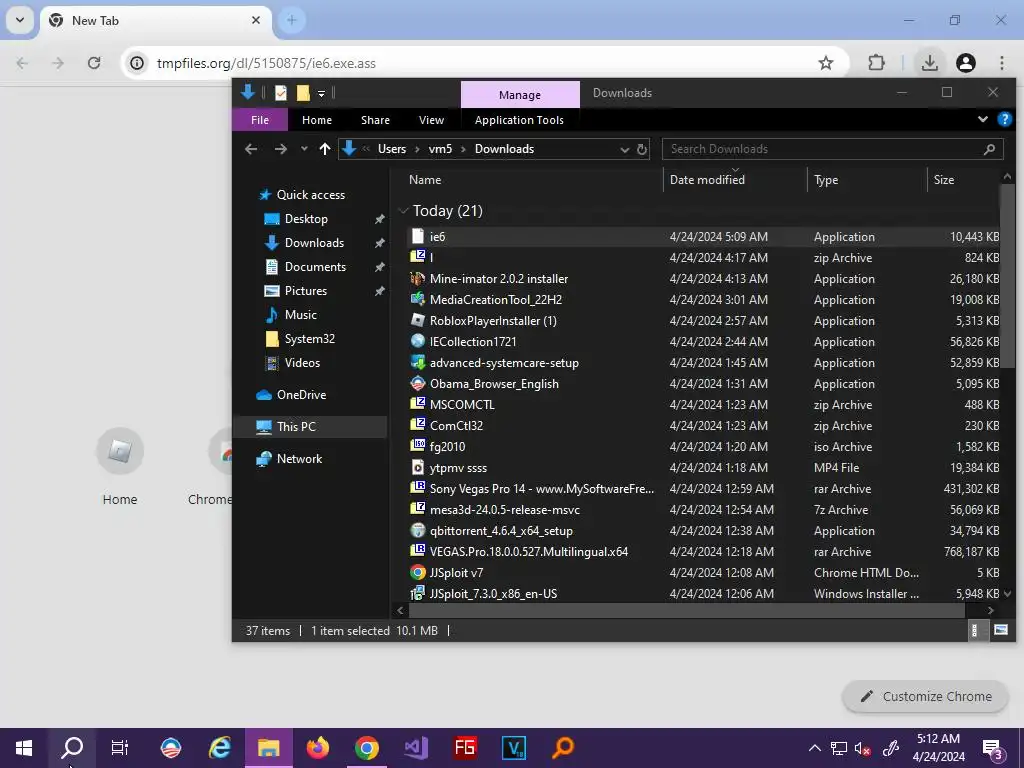The width and height of the screenshot is (1024, 768).
Task: Select the ie6 application file icon
Action: 418,236
